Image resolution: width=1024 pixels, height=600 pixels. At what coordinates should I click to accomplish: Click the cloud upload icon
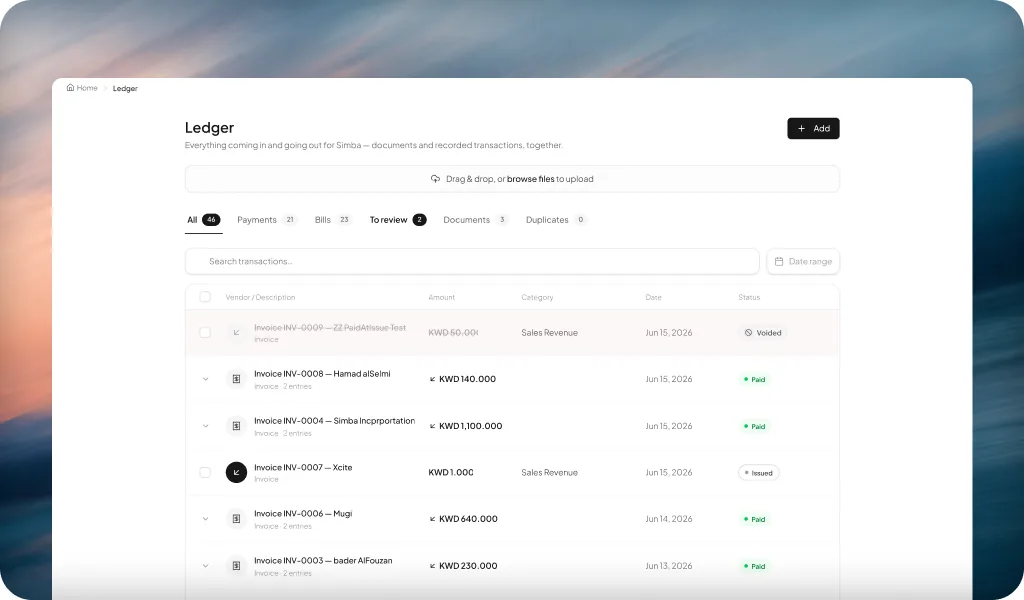(436, 179)
